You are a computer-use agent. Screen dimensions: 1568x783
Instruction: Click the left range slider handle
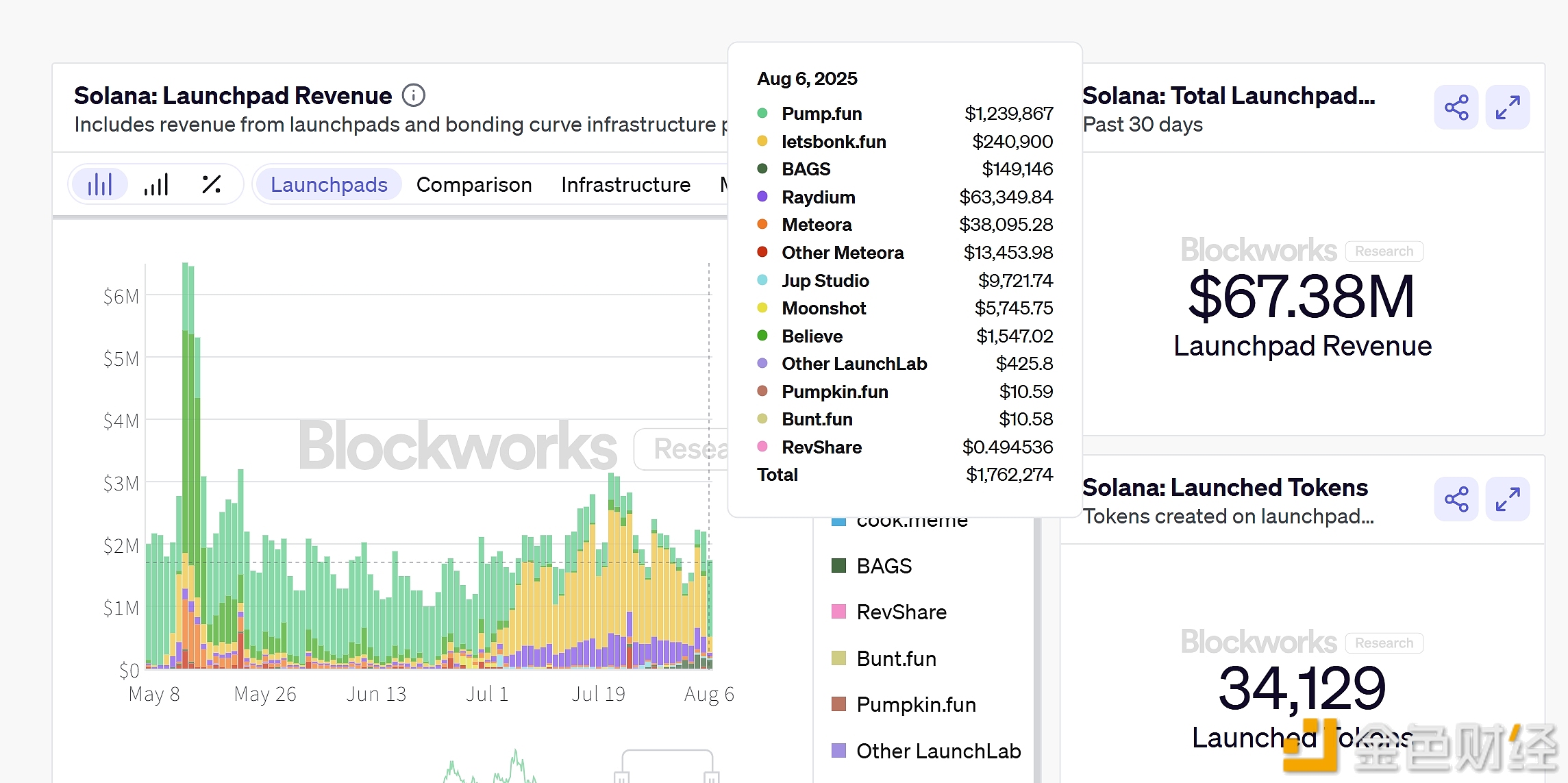[x=621, y=777]
